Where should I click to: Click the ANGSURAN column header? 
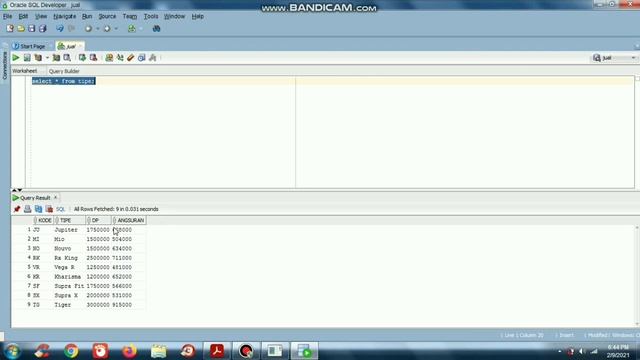[129, 220]
